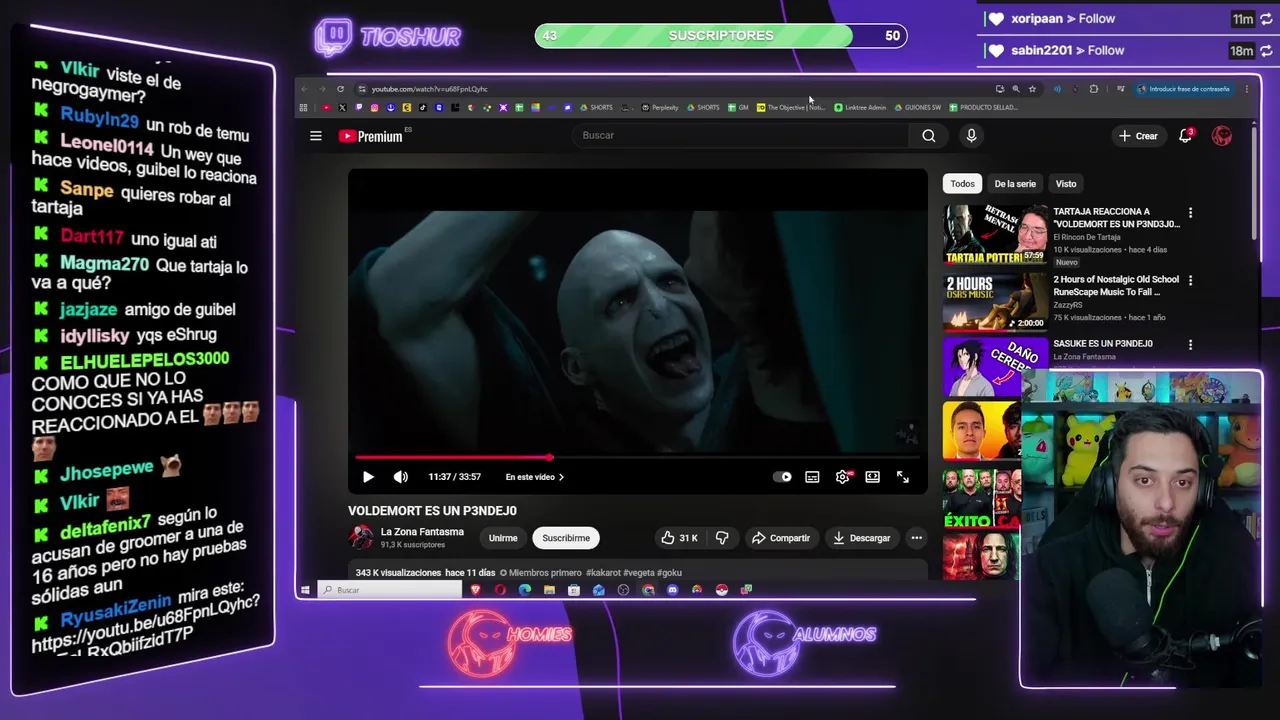Screen dimensions: 1280x720
Task: Click 'Introducir frase de contraseña' profile button
Action: point(1183,89)
